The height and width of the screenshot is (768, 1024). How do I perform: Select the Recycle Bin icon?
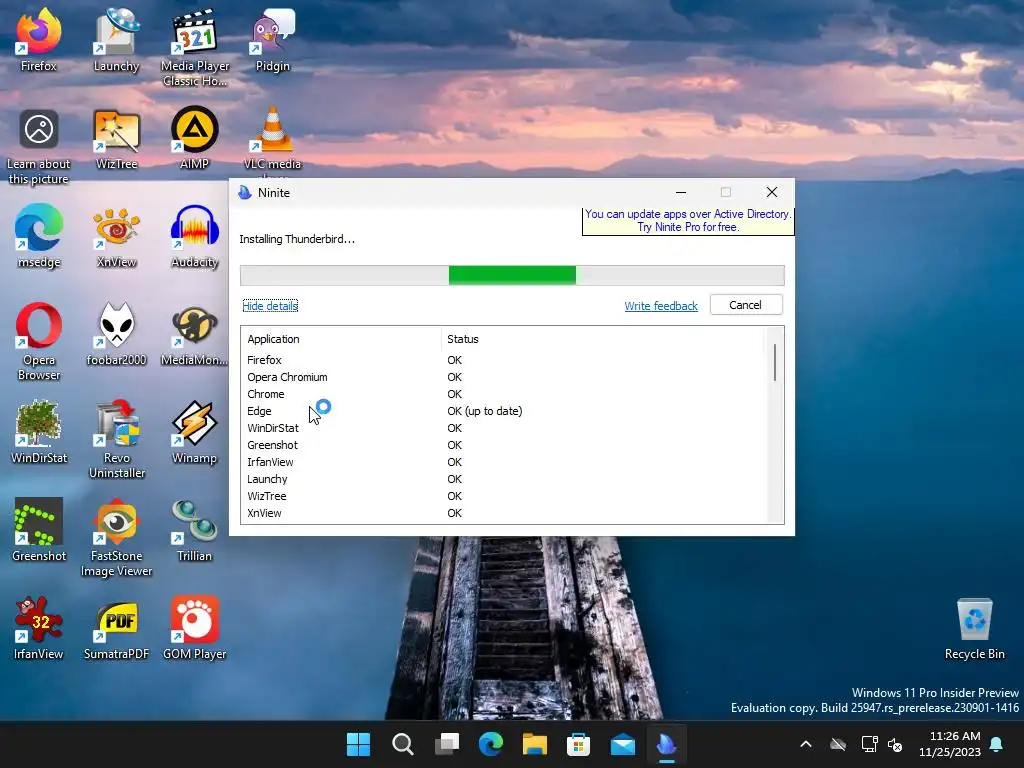[x=974, y=628]
